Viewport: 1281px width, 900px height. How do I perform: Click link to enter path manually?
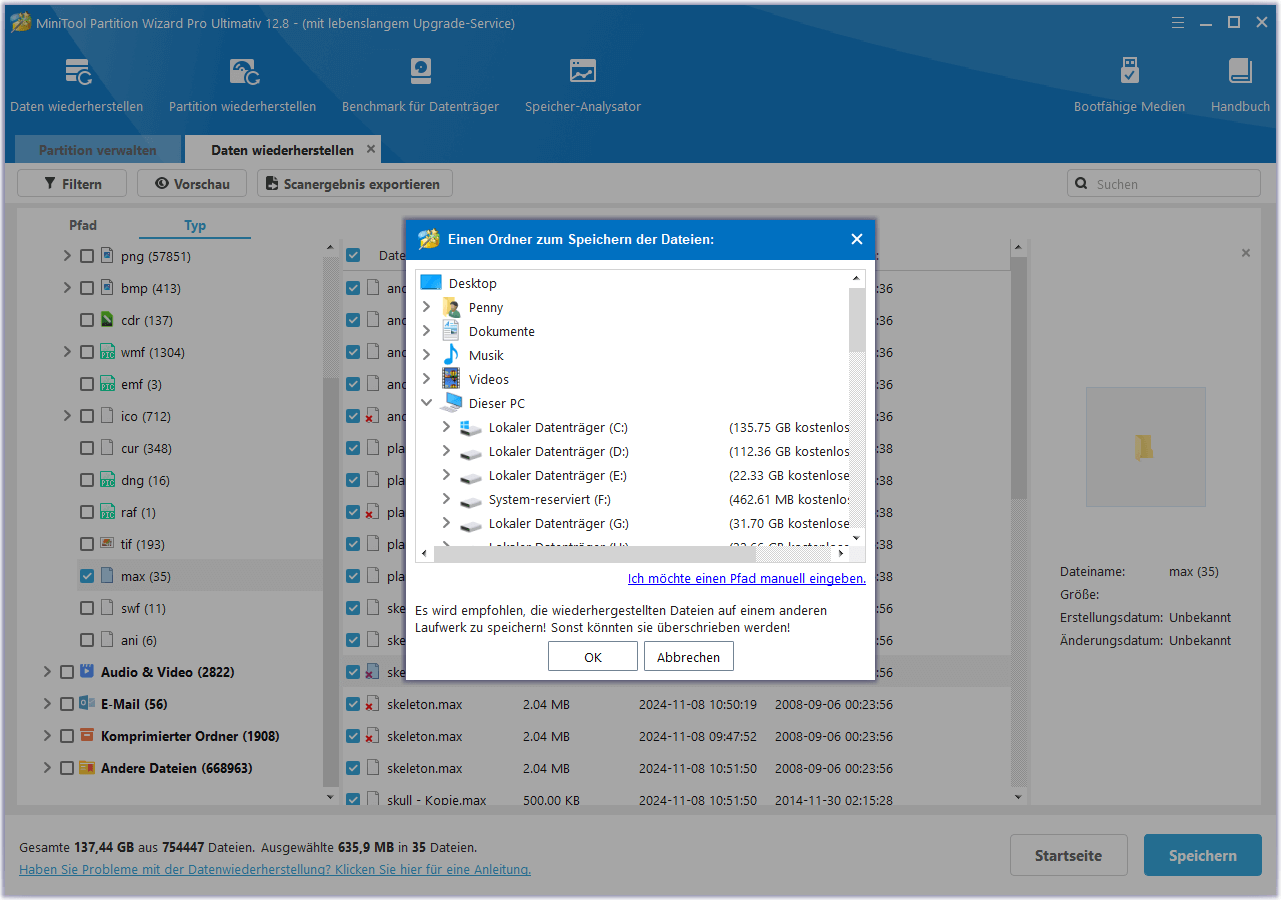tap(747, 579)
